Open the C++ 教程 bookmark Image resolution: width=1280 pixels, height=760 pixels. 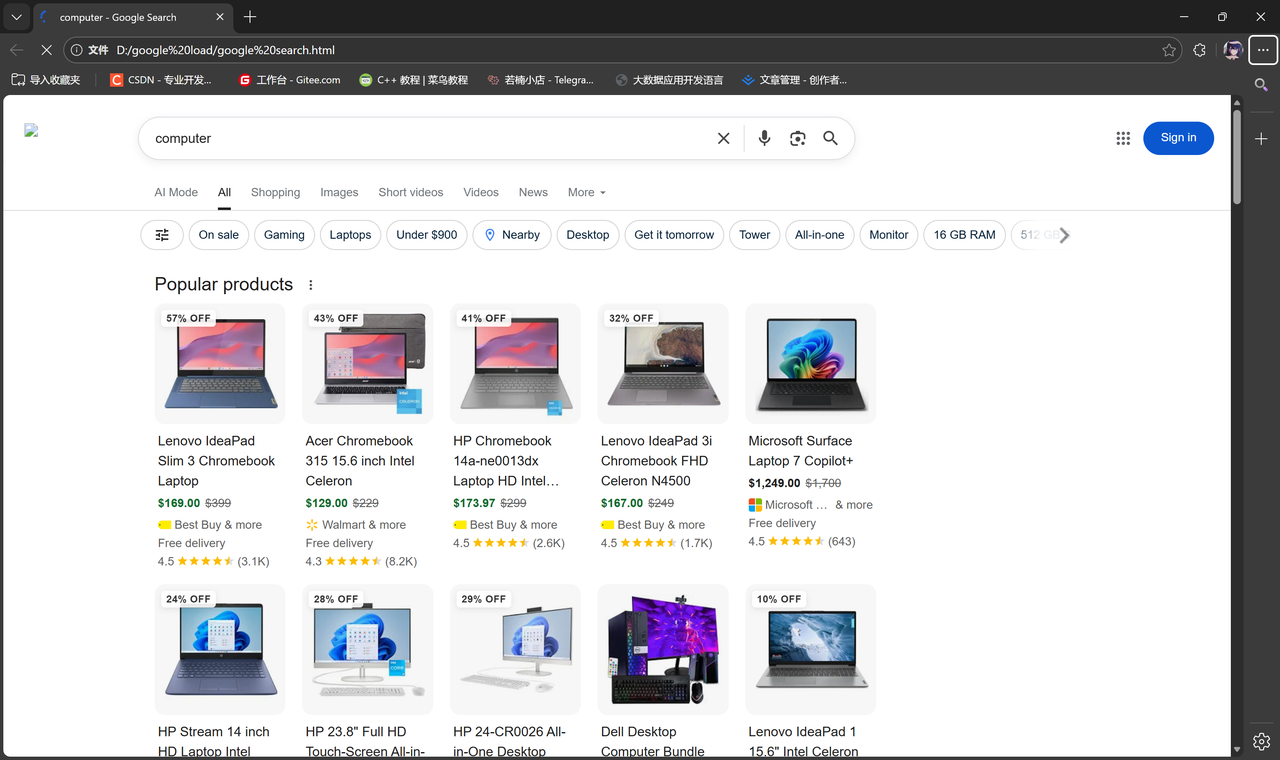click(414, 80)
